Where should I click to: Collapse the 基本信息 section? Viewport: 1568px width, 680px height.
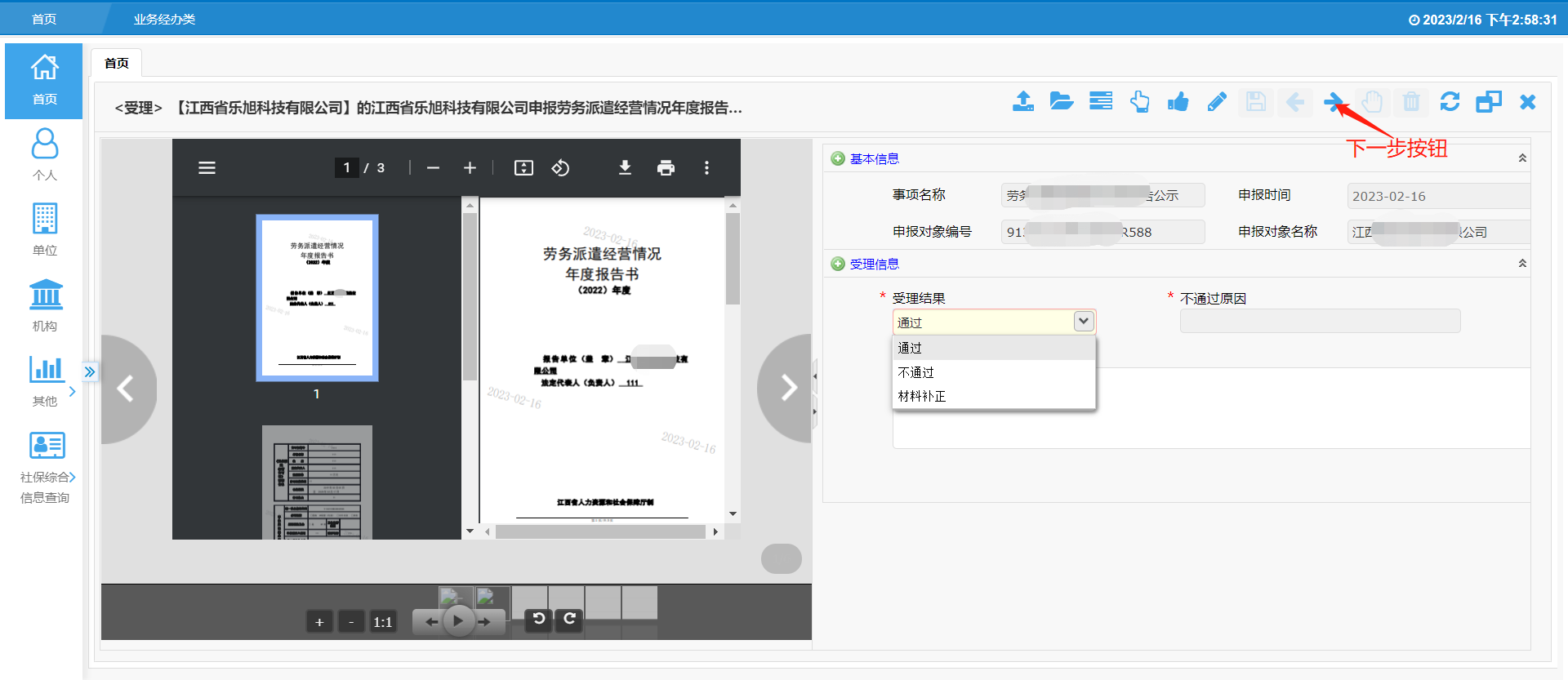[x=1522, y=158]
